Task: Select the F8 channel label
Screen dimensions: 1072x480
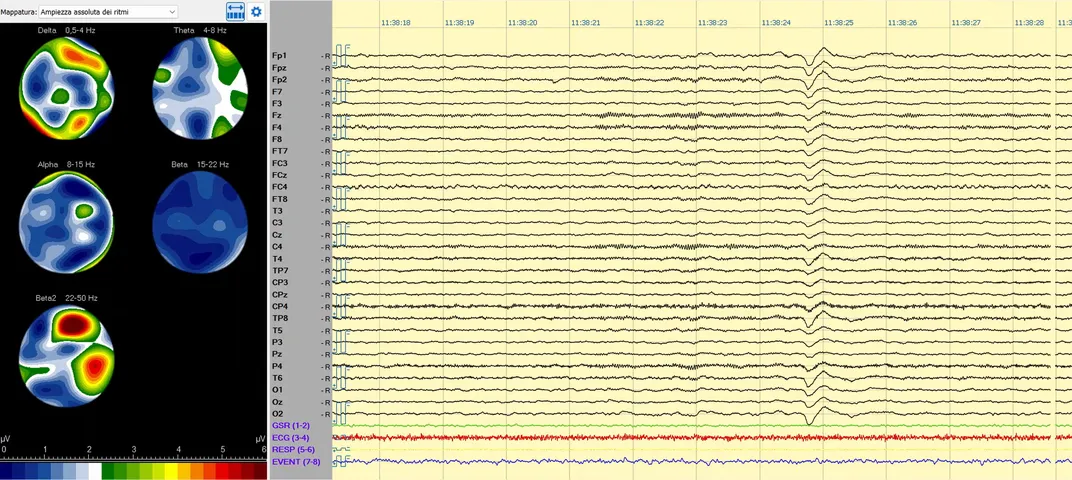Action: pyautogui.click(x=277, y=139)
